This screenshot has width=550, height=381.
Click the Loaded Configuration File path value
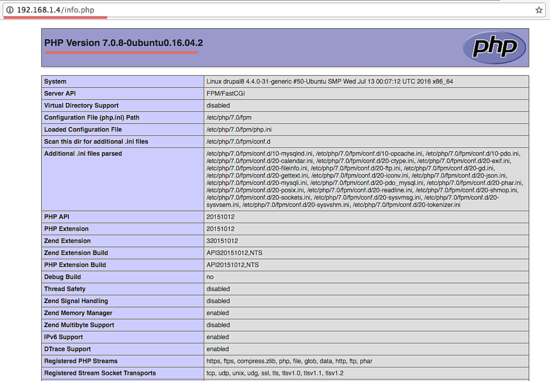(239, 129)
